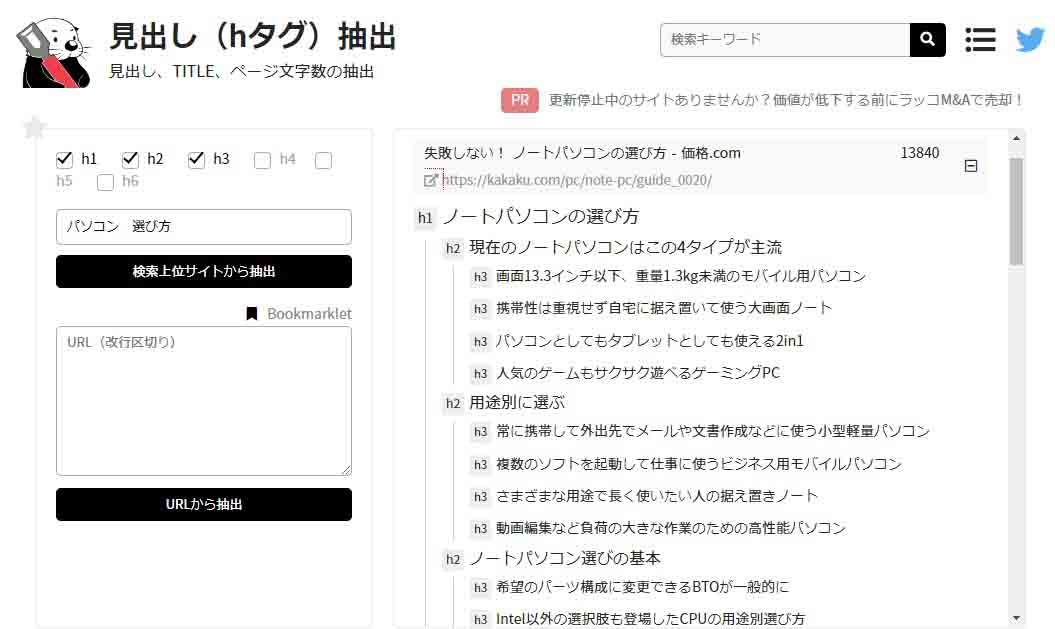Collapse the kakaku.com result with minus icon

point(970,165)
